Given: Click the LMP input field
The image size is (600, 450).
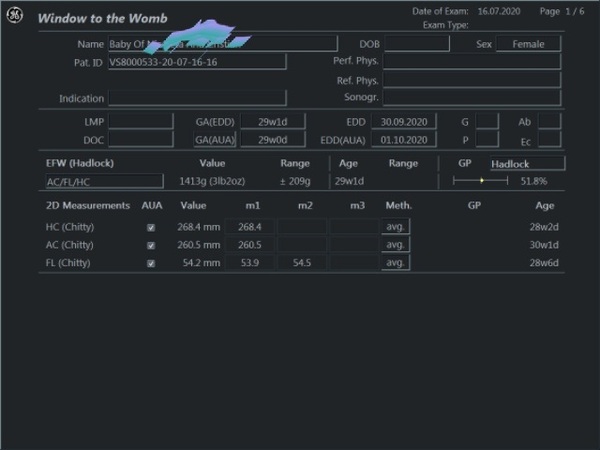Looking at the screenshot, I should point(141,122).
